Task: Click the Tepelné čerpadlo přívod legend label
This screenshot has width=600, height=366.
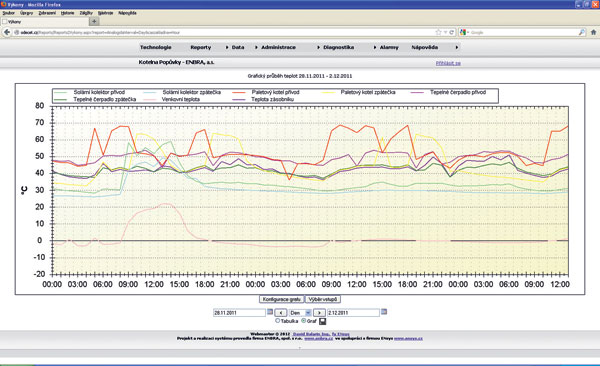Action: click(x=458, y=92)
